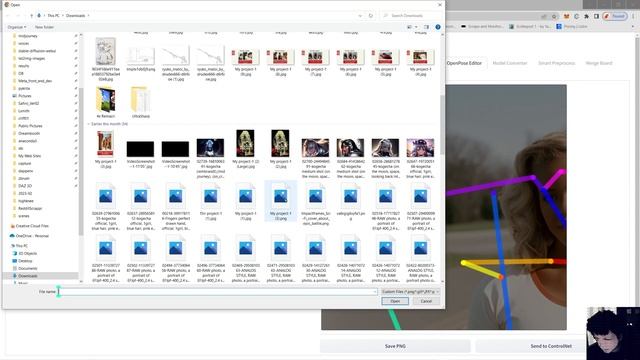Viewport: 640px width, 360px height.
Task: Open the dialog help question mark icon
Action: tap(438, 27)
